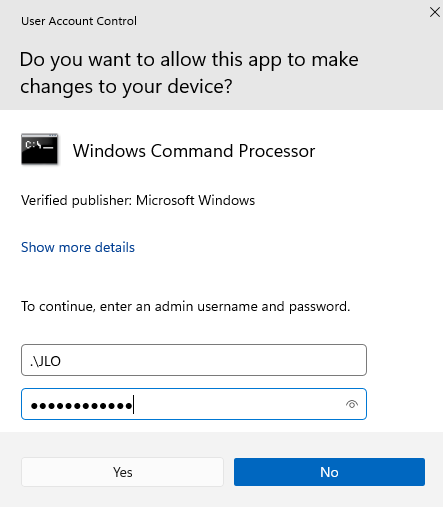Viewport: 443px width, 507px height.
Task: Click the Microsoft Windows publisher name
Action: (195, 201)
